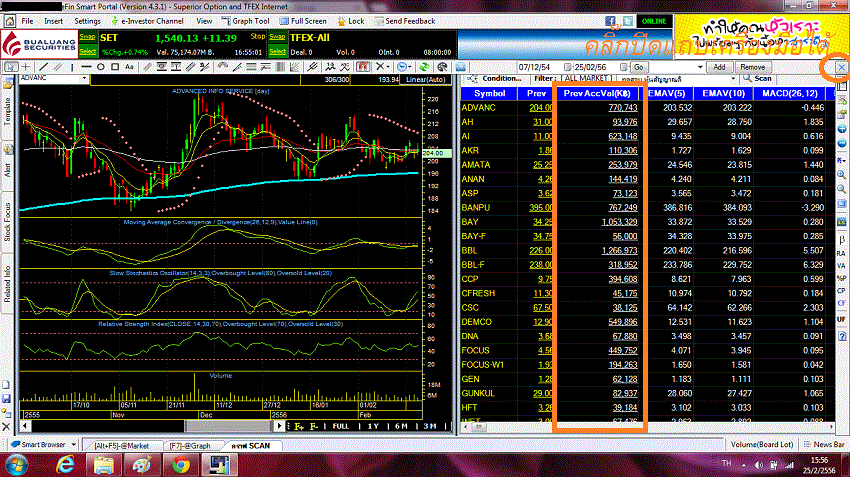Click the Facebook icon in header

610,21
